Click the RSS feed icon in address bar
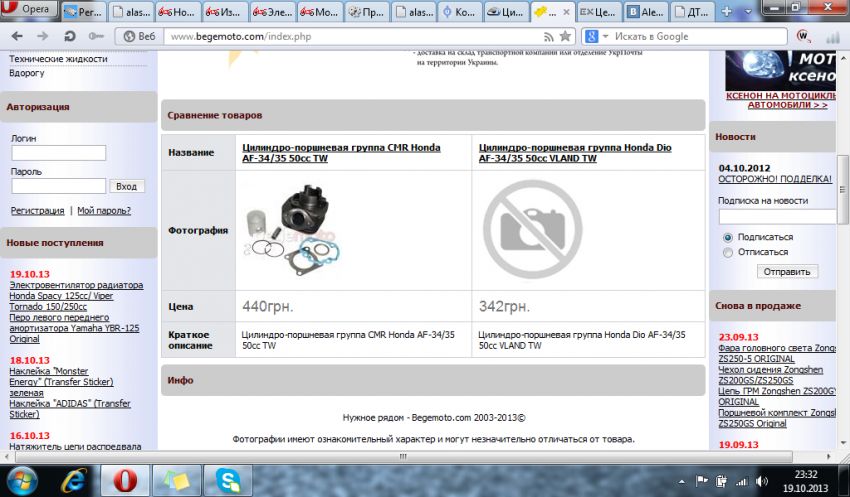Viewport: 850px width, 497px height. [549, 37]
